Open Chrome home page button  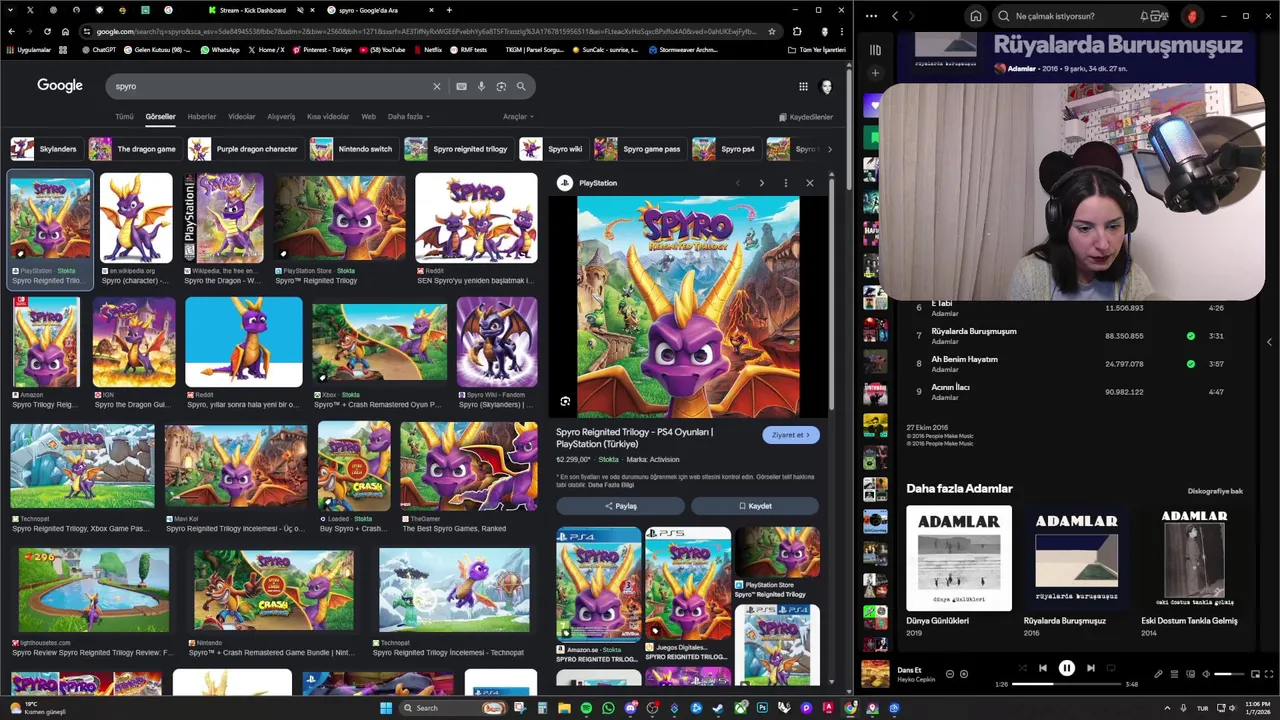[65, 31]
